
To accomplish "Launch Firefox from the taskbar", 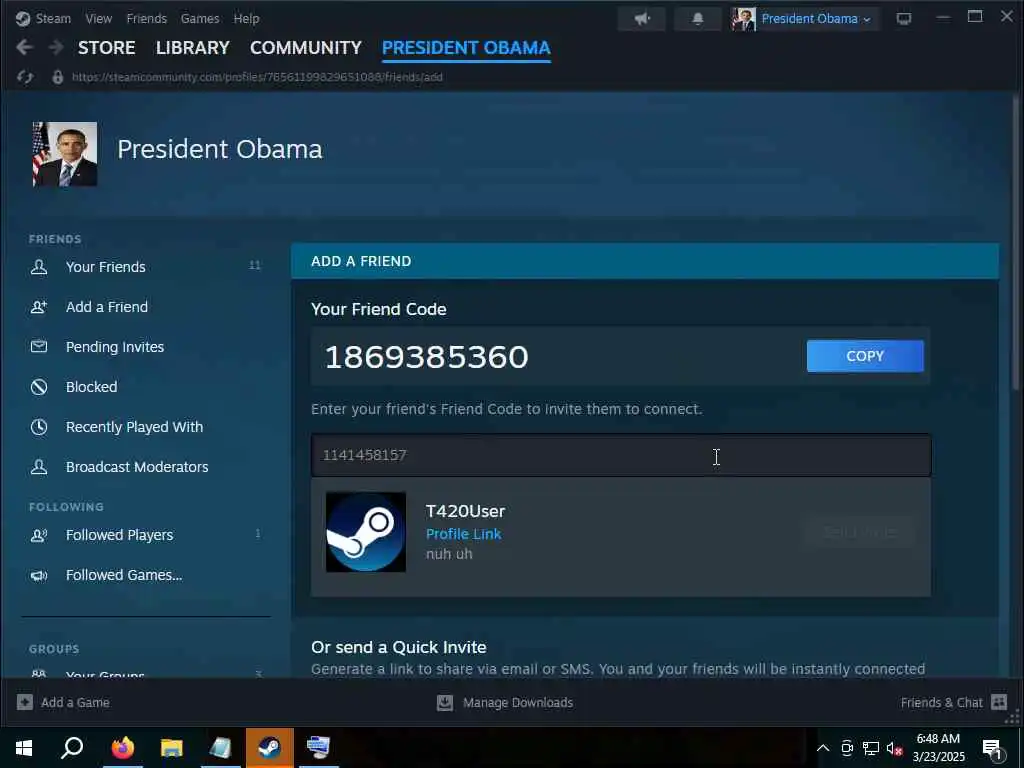I will pos(122,748).
